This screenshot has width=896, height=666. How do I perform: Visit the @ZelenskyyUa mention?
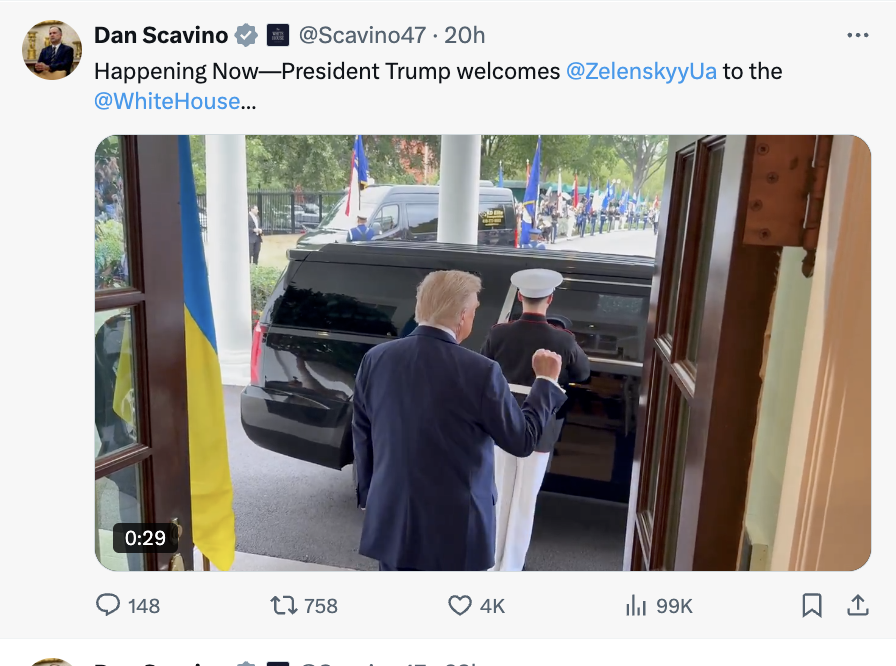click(641, 71)
